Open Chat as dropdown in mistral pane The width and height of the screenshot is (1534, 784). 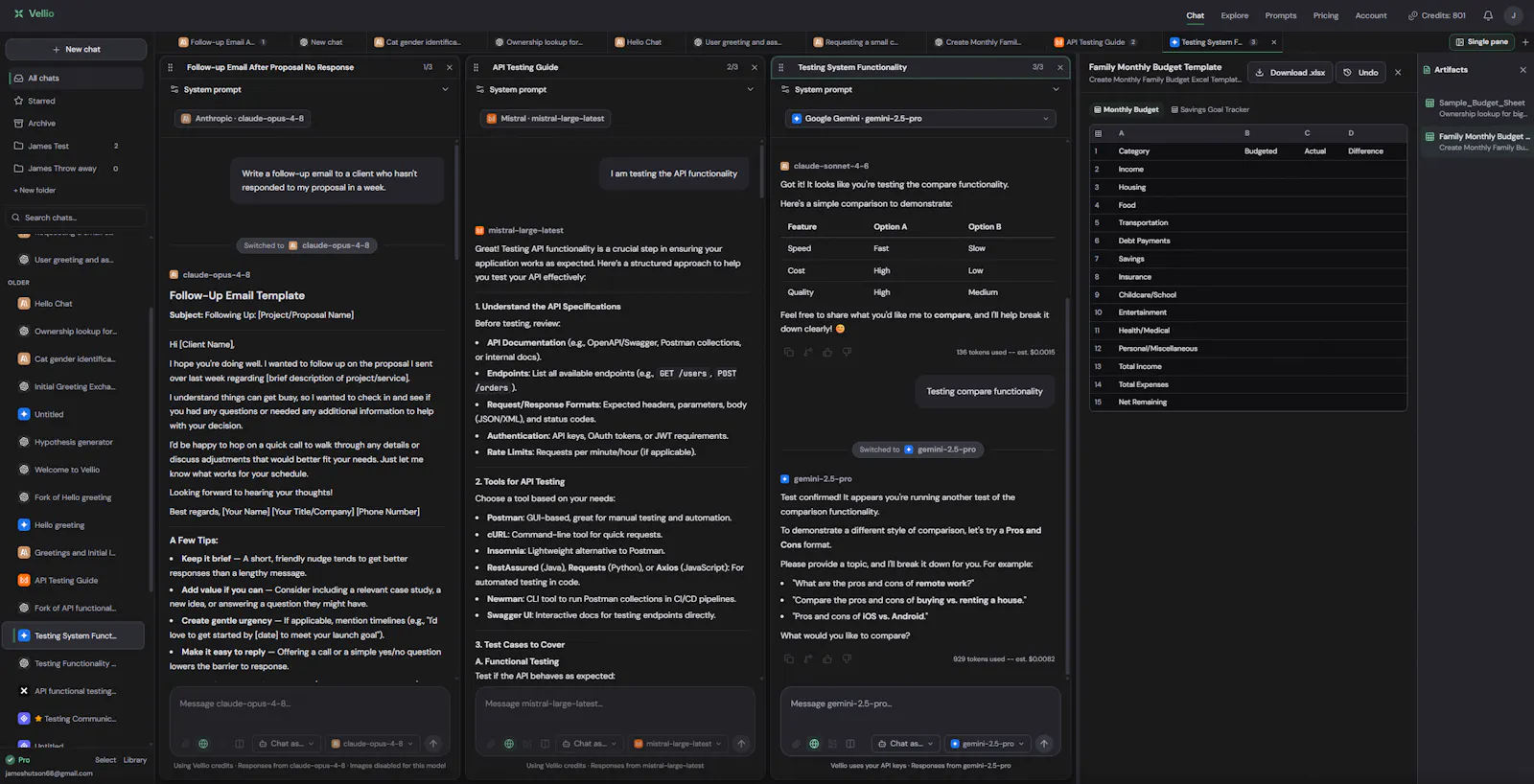pyautogui.click(x=590, y=744)
